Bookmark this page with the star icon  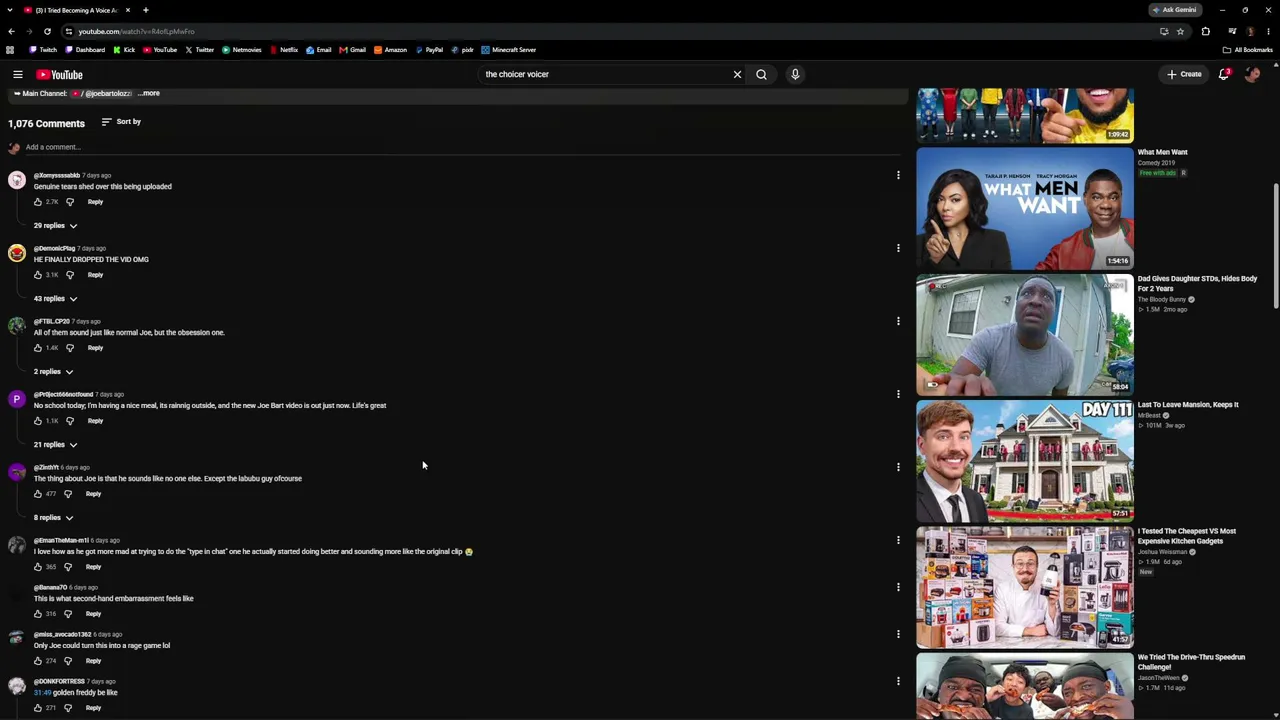point(1180,31)
